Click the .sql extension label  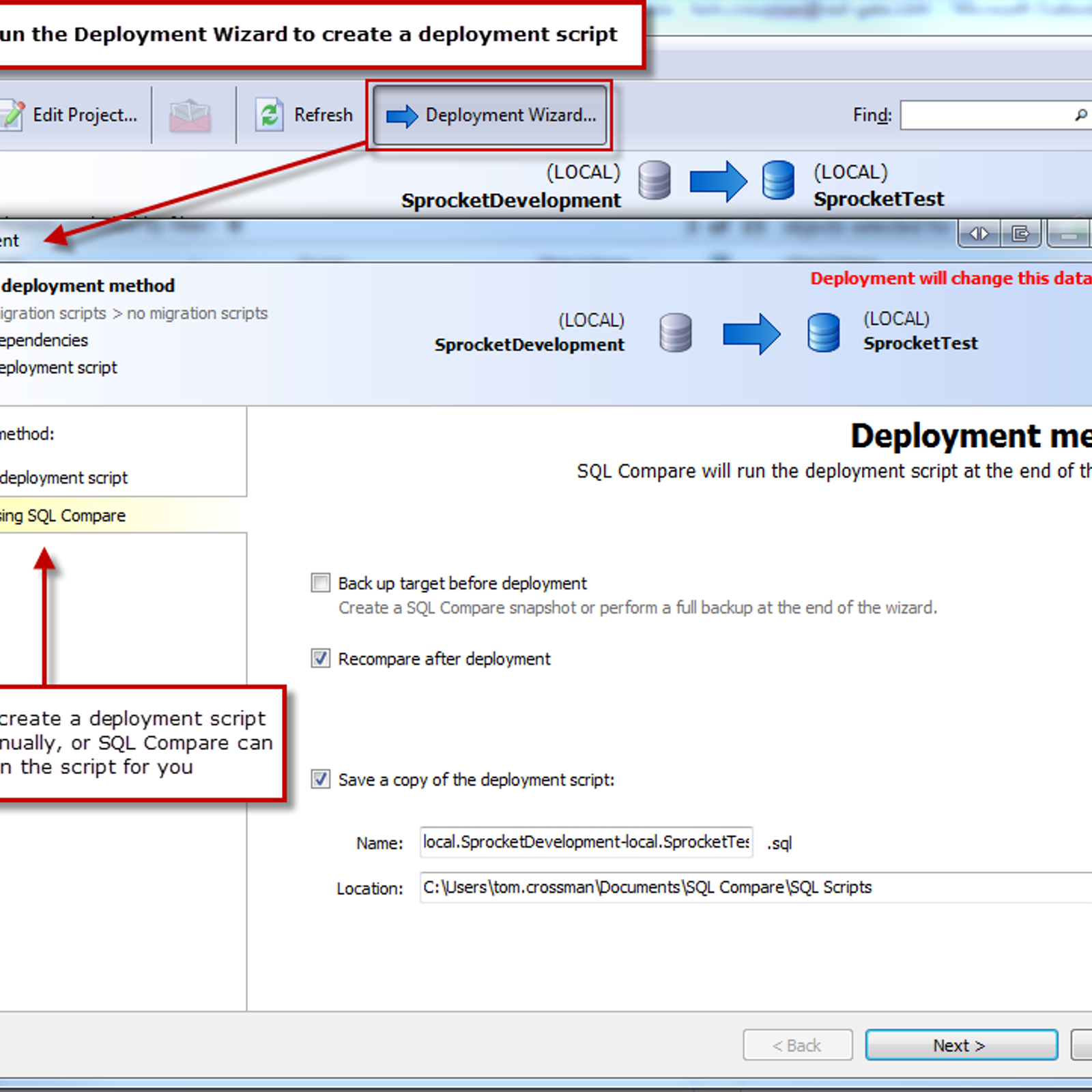(779, 844)
